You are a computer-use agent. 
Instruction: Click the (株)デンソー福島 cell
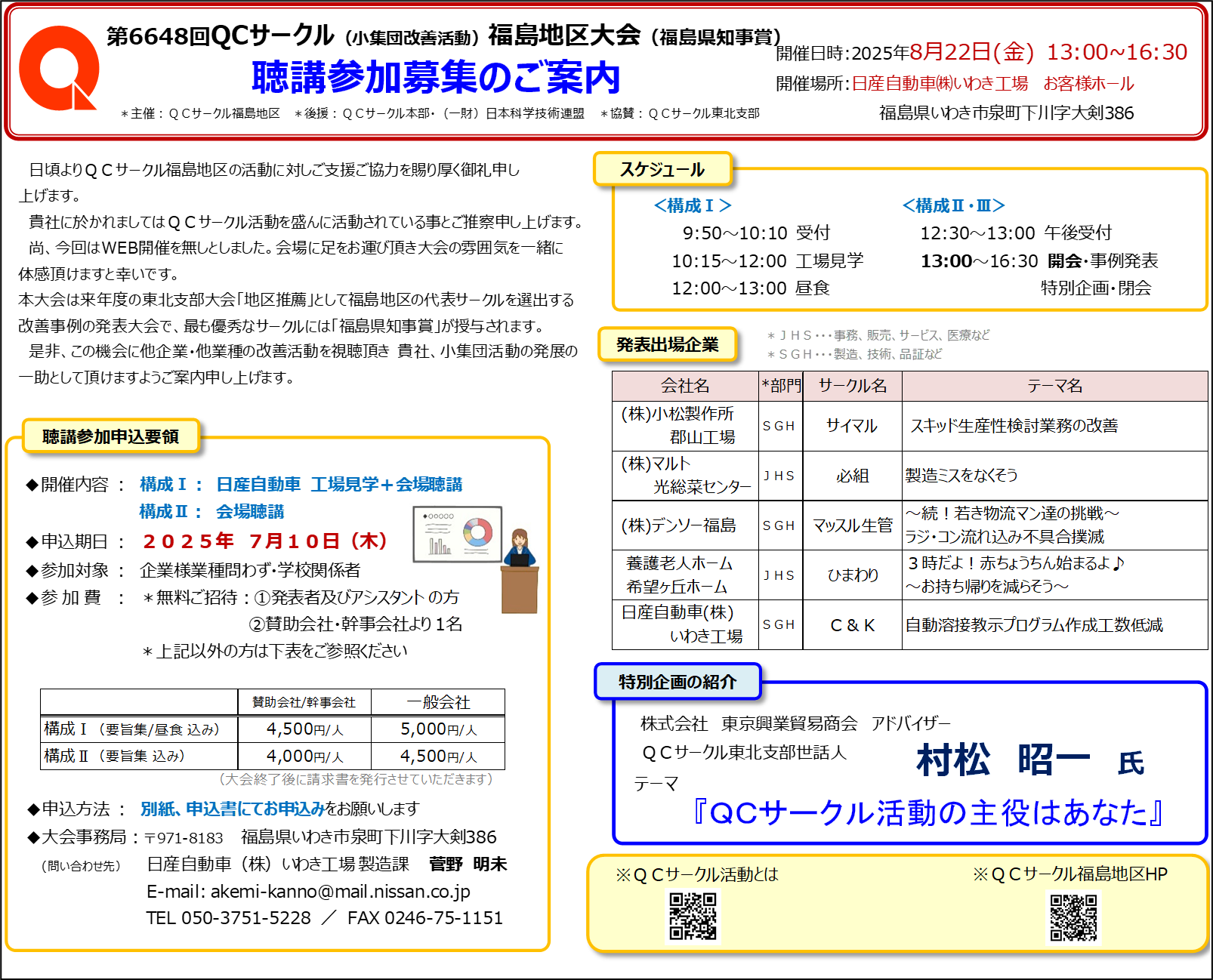[685, 525]
